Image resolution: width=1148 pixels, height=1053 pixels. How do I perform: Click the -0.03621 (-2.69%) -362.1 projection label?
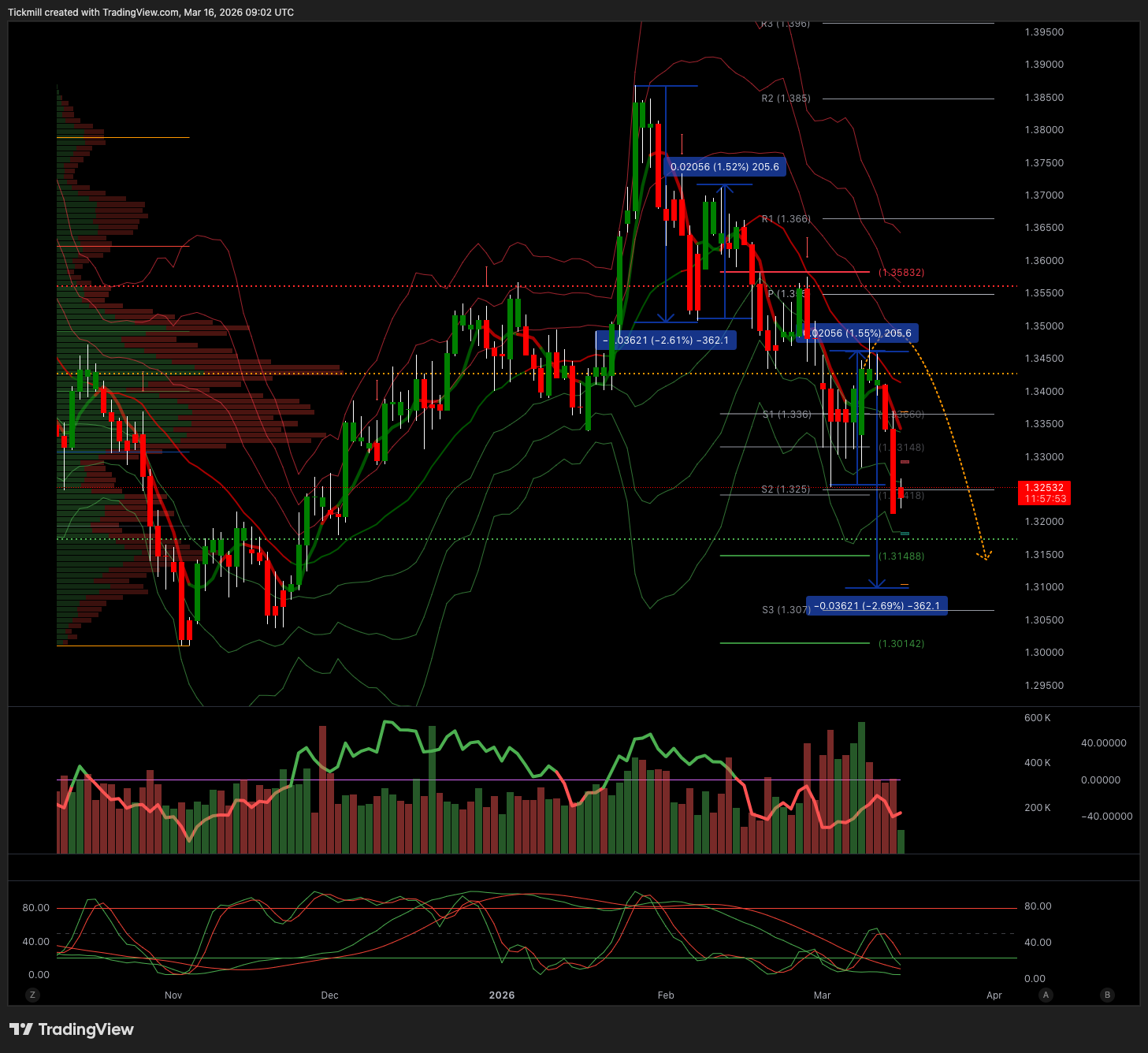pyautogui.click(x=876, y=606)
